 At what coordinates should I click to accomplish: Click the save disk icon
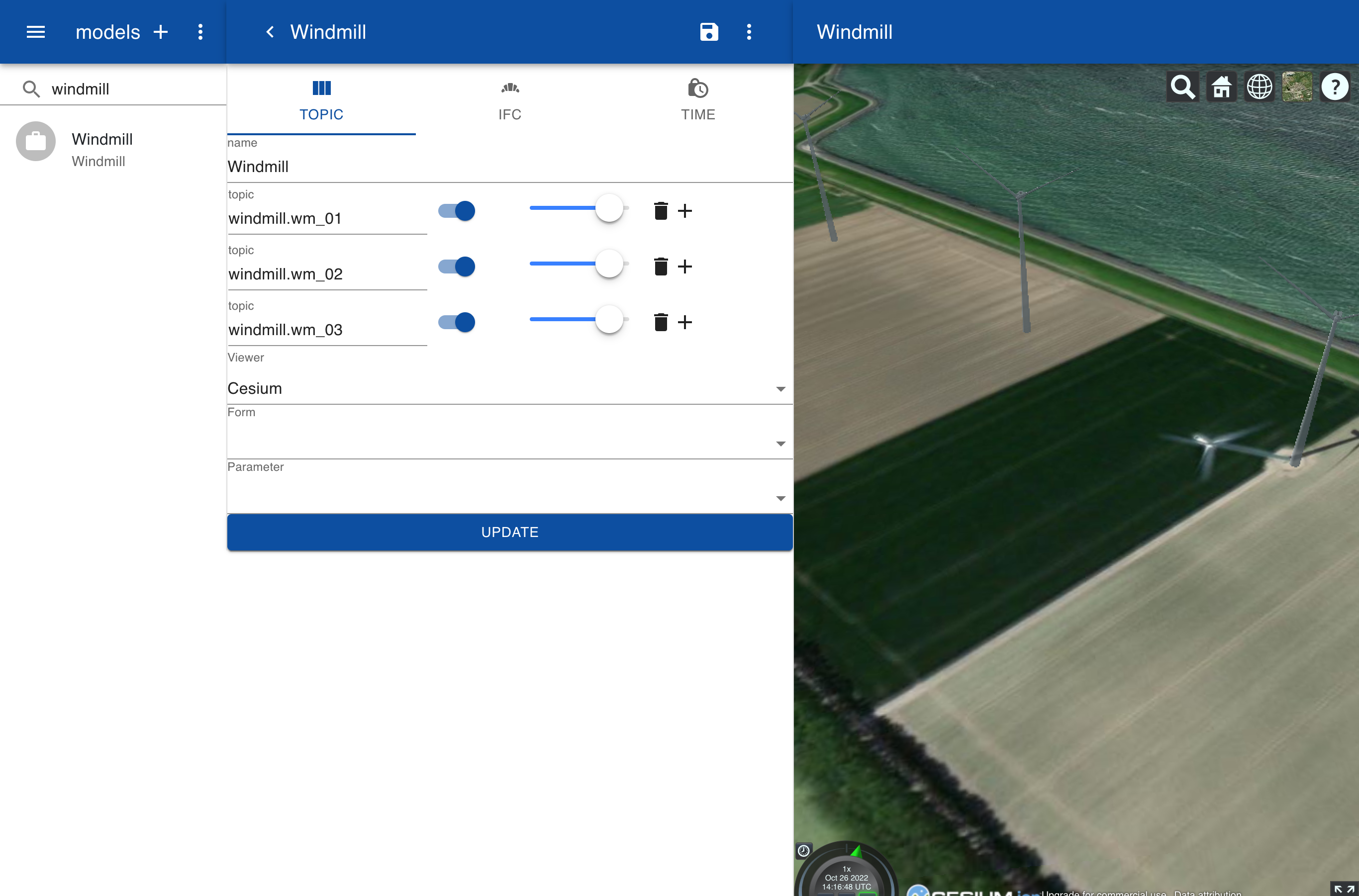(708, 32)
